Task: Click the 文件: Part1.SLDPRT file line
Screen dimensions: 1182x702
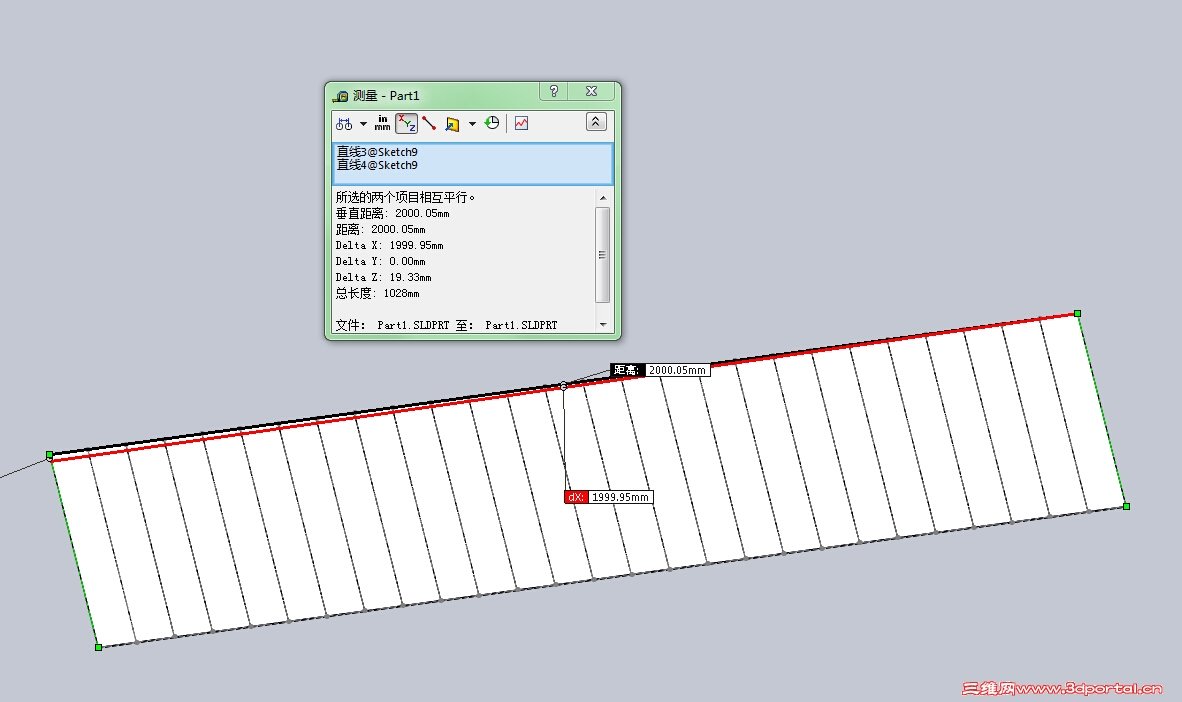Action: [x=446, y=325]
